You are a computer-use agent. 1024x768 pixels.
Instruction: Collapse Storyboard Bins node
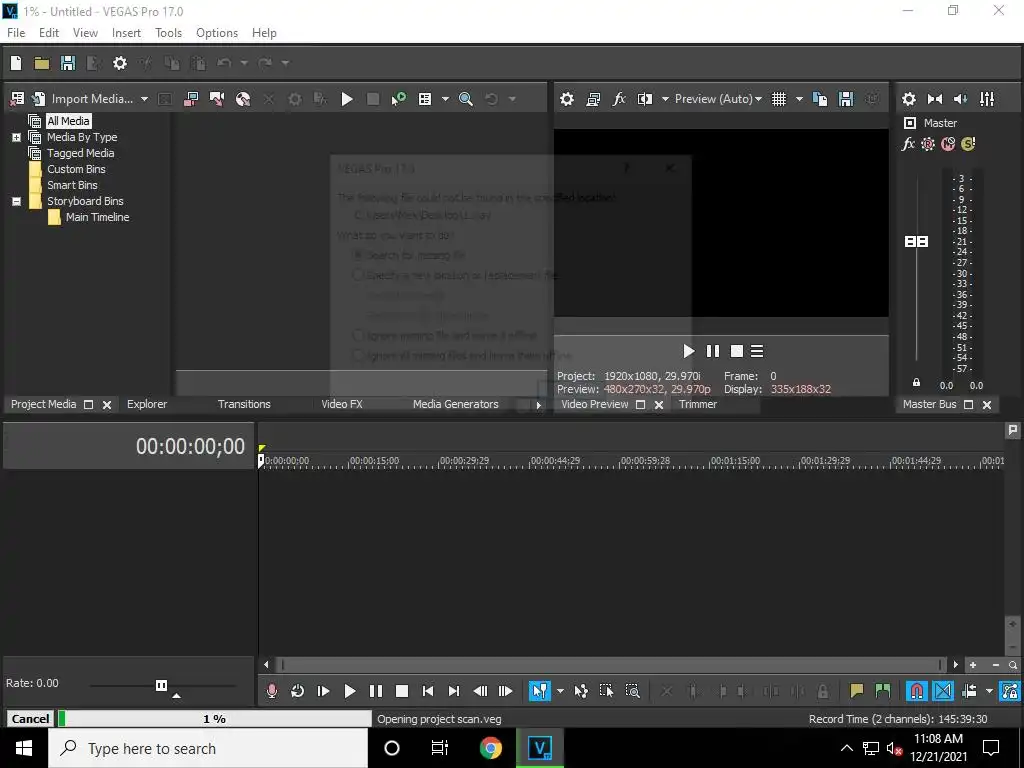[16, 201]
